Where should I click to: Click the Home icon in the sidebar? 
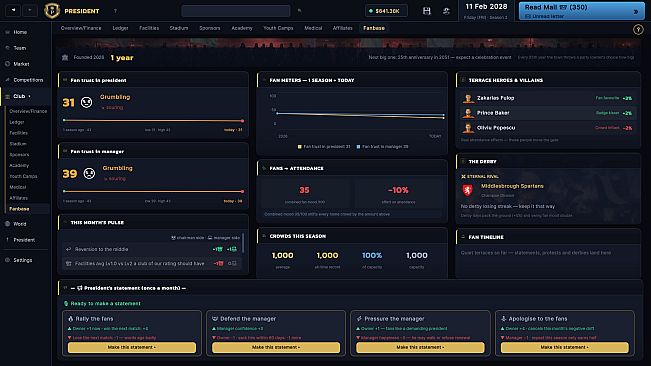click(x=7, y=32)
